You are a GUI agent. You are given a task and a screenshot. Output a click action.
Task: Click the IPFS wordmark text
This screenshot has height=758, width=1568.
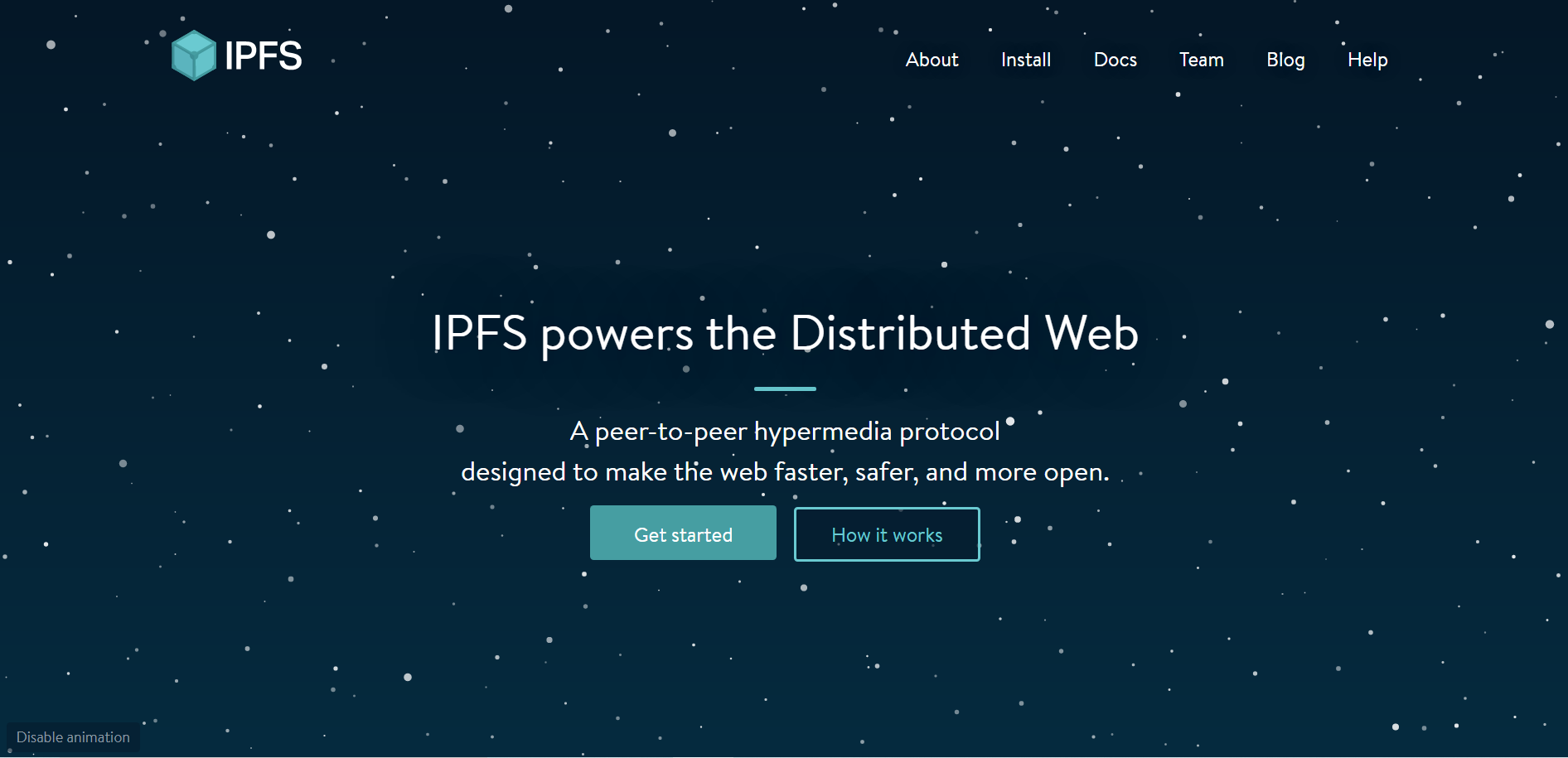coord(264,56)
